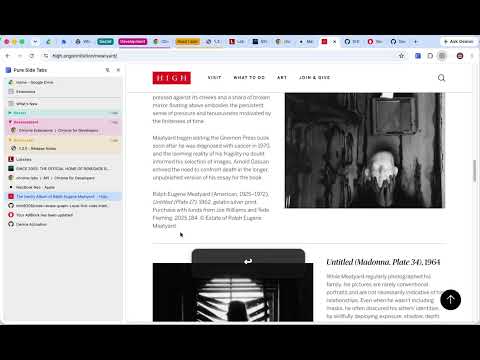Collapse the pink Development group in side panel
The height and width of the screenshot is (360, 480).
click(x=63, y=122)
